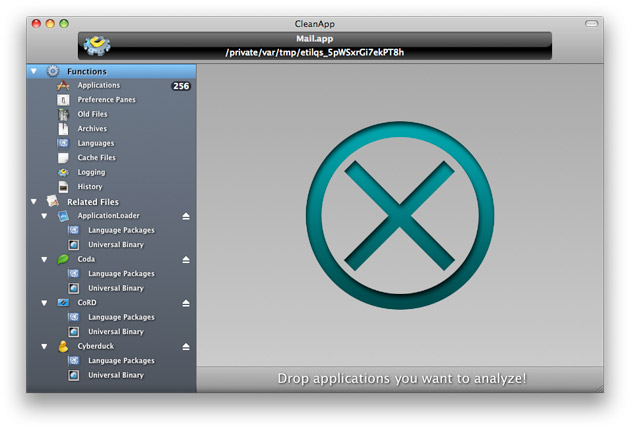Open the Archives function

tap(111, 129)
